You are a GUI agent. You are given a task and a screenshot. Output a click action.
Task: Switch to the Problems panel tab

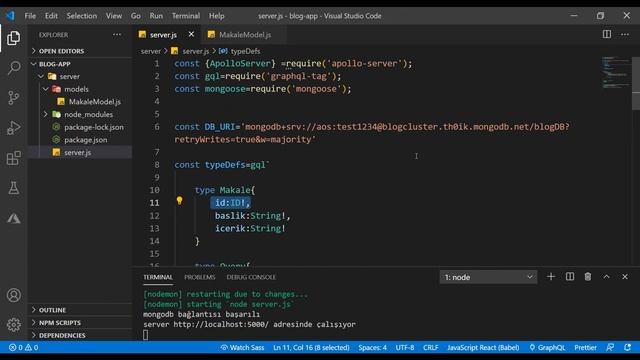[x=200, y=277]
